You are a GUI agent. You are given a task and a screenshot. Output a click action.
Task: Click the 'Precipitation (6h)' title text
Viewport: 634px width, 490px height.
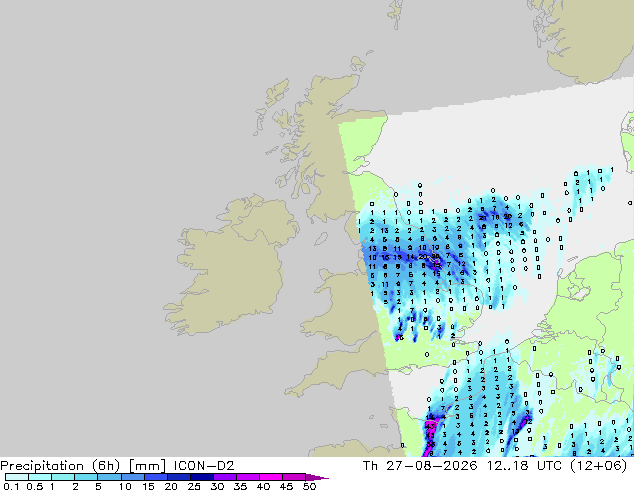[60, 466]
